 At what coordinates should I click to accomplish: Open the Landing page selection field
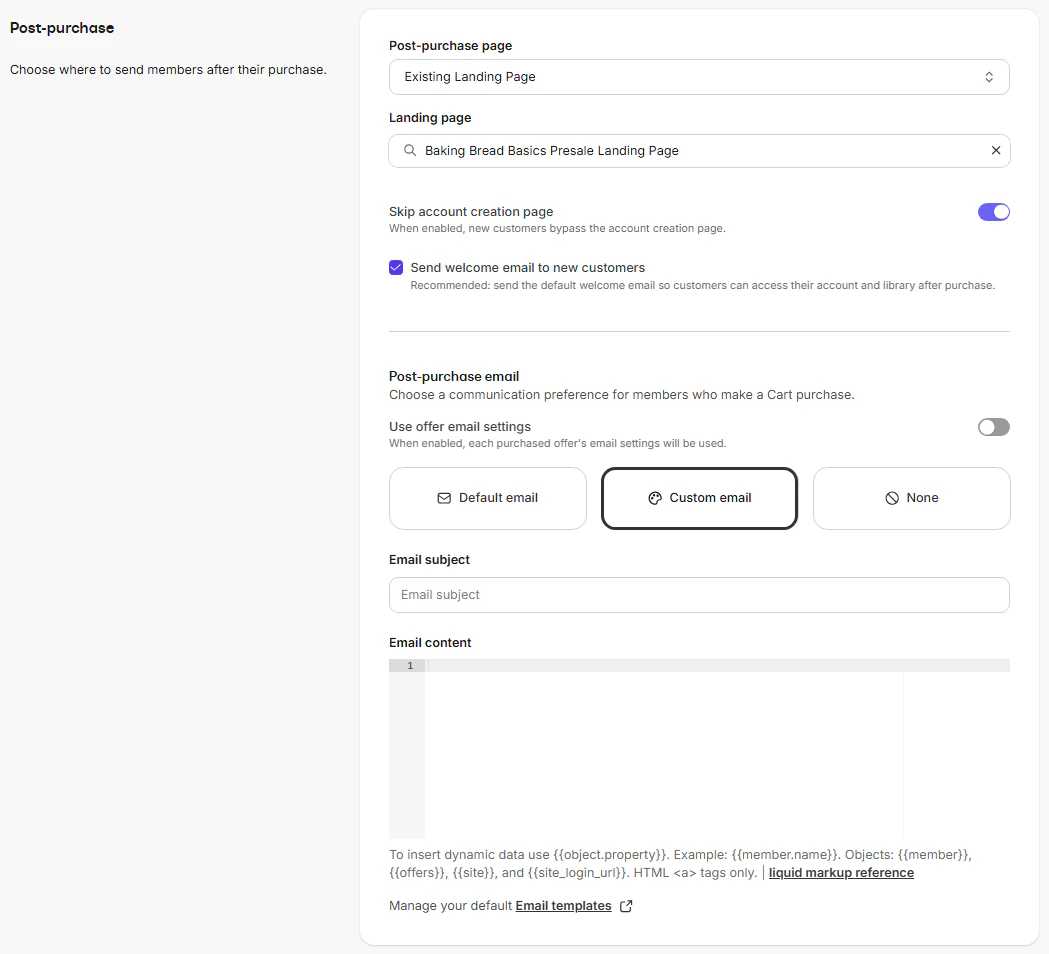699,149
